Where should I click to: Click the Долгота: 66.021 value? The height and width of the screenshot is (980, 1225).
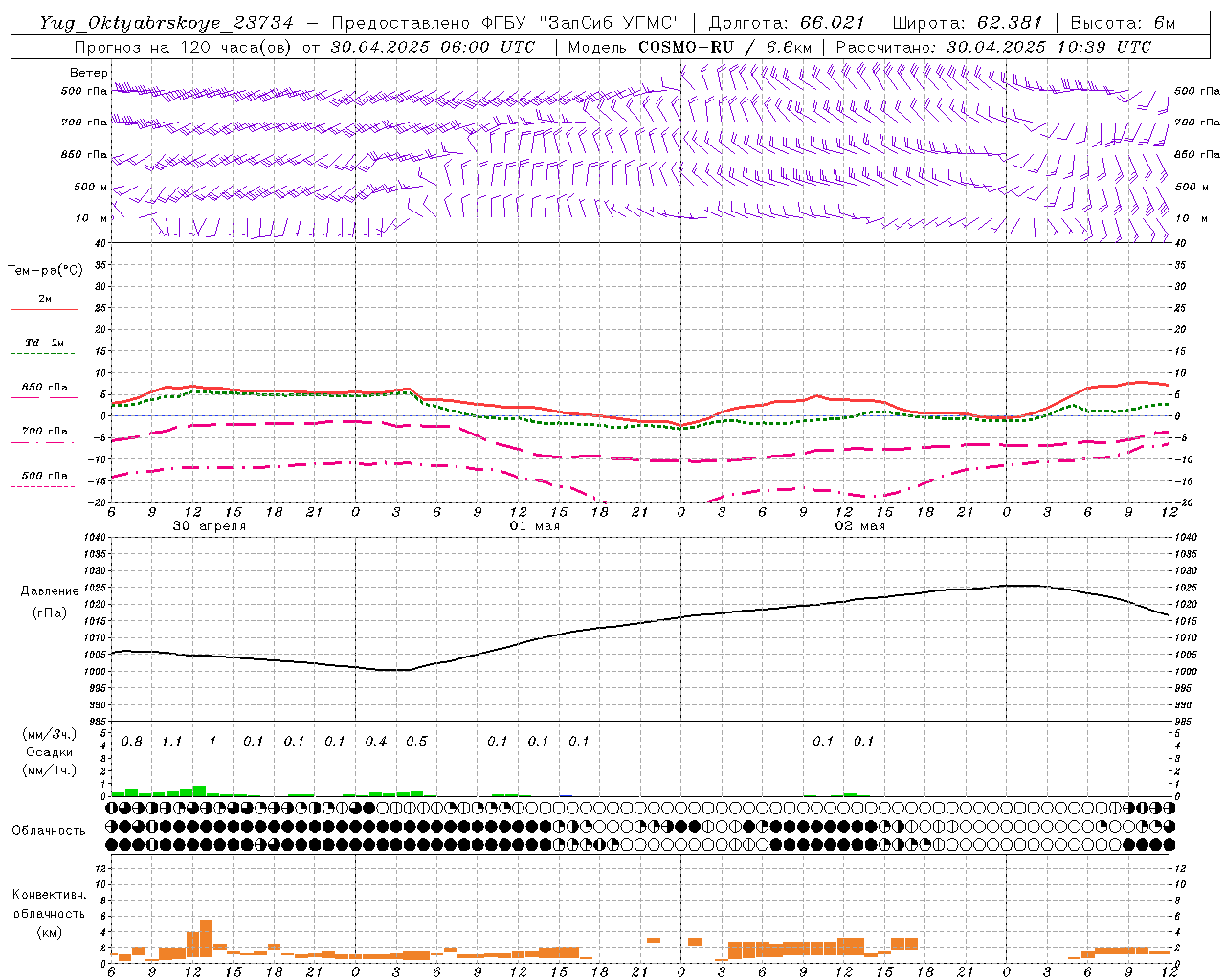pyautogui.click(x=787, y=23)
